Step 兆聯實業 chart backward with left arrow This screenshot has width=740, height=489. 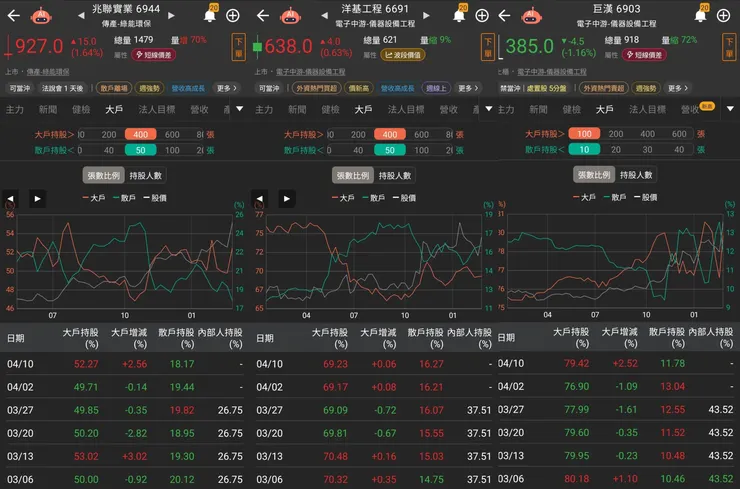coord(10,199)
